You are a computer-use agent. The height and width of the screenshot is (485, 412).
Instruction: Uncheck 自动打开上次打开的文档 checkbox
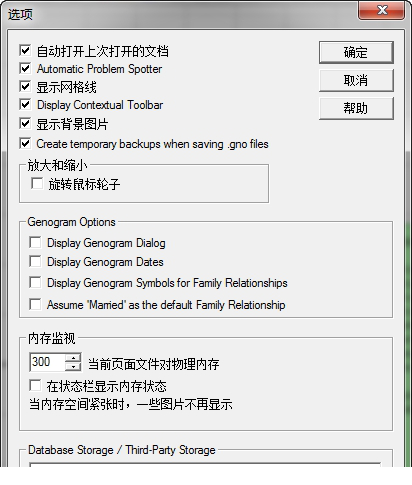pos(25,51)
